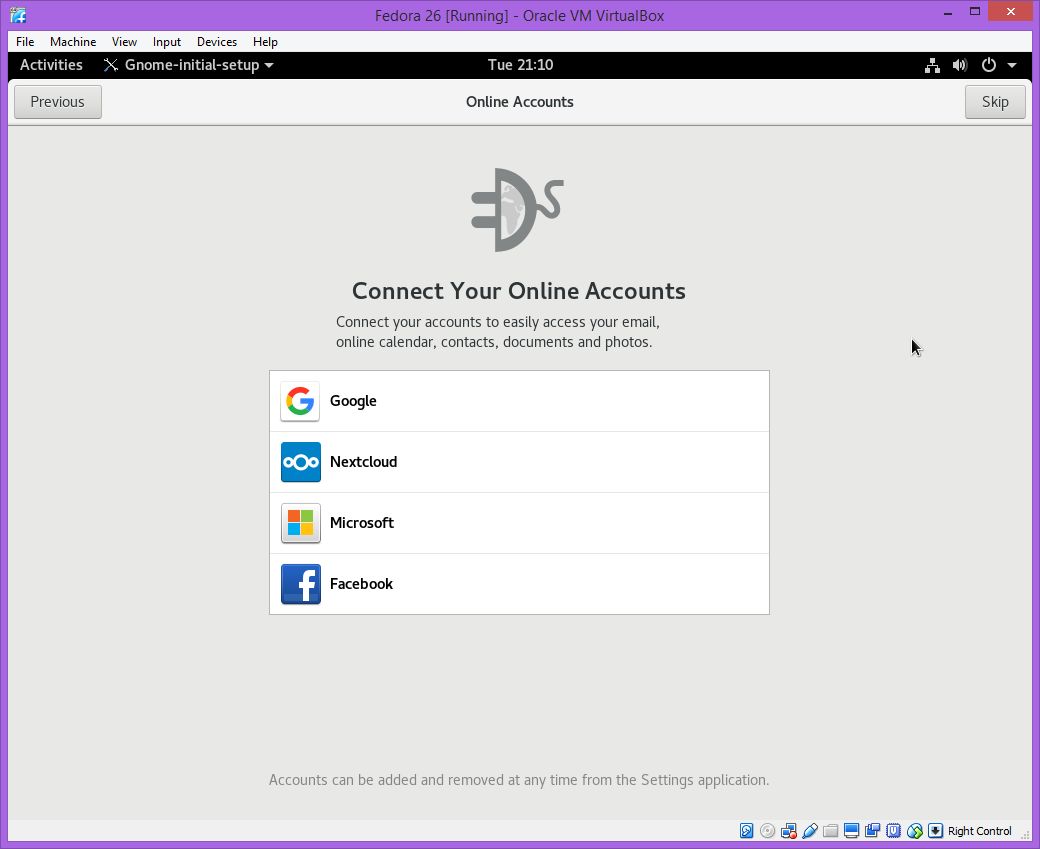Viewport: 1040px width, 849px height.
Task: Click the optical disc icon in VirtualBox status bar
Action: tap(767, 830)
